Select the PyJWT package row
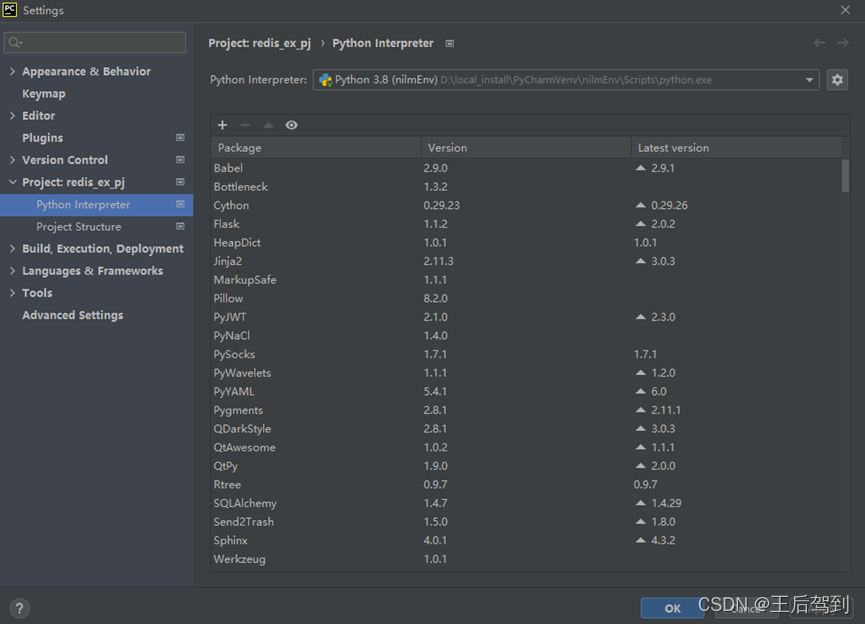Image resolution: width=865 pixels, height=624 pixels. [x=527, y=317]
